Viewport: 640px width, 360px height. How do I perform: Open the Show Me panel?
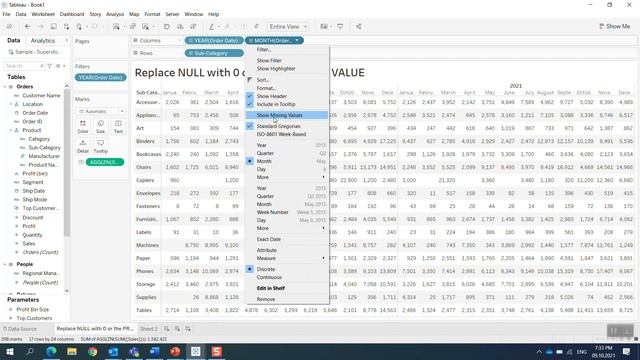tap(615, 27)
